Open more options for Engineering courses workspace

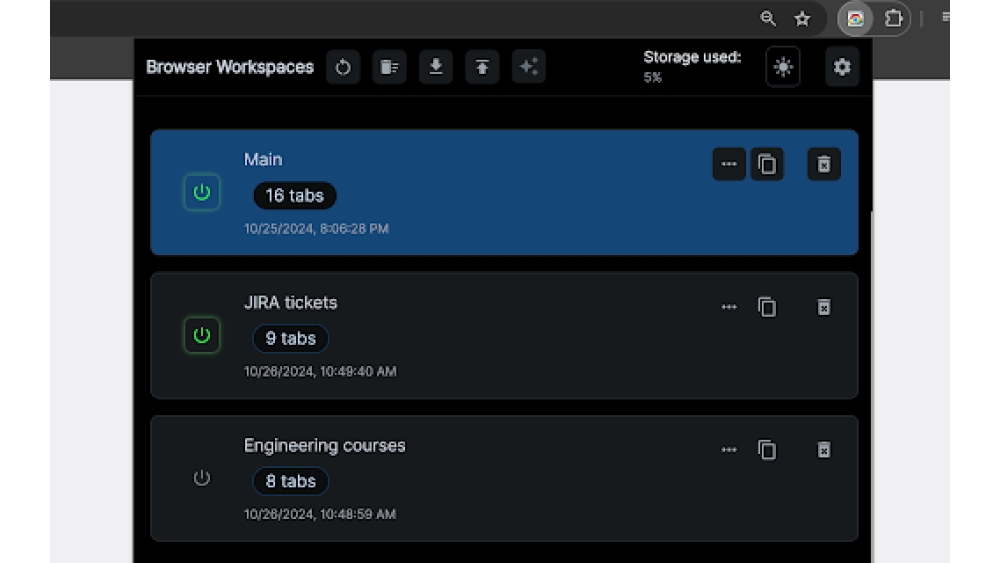729,450
